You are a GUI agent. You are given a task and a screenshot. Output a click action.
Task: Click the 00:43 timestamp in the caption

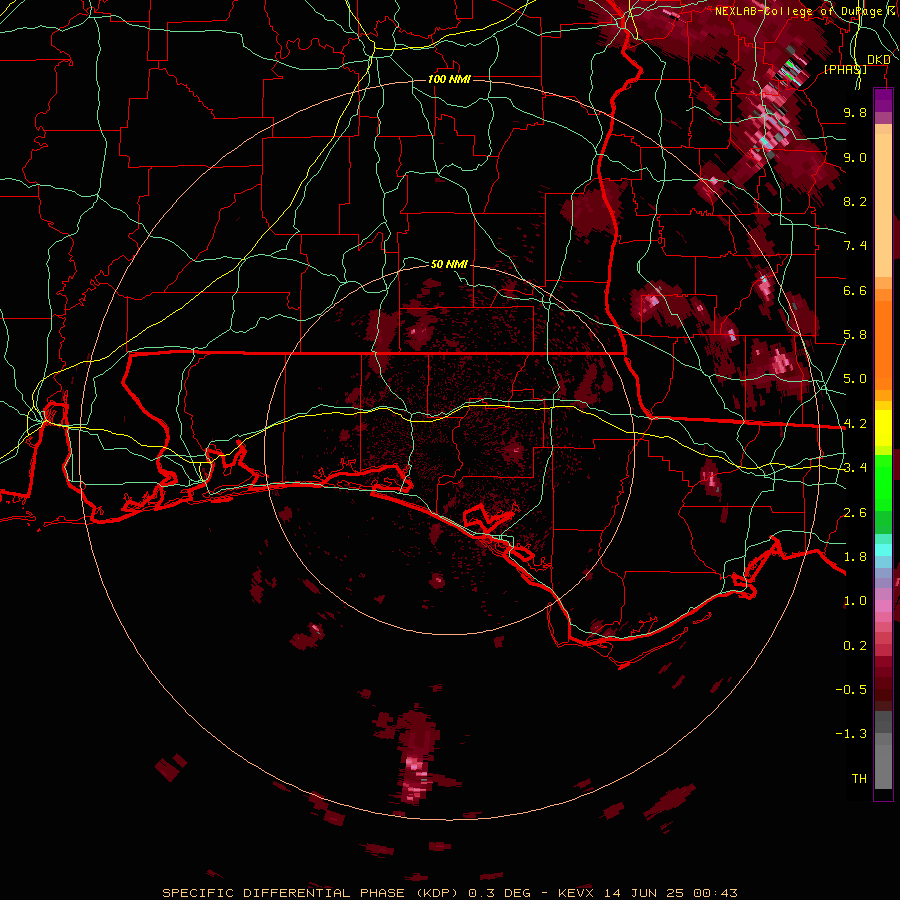pos(715,893)
